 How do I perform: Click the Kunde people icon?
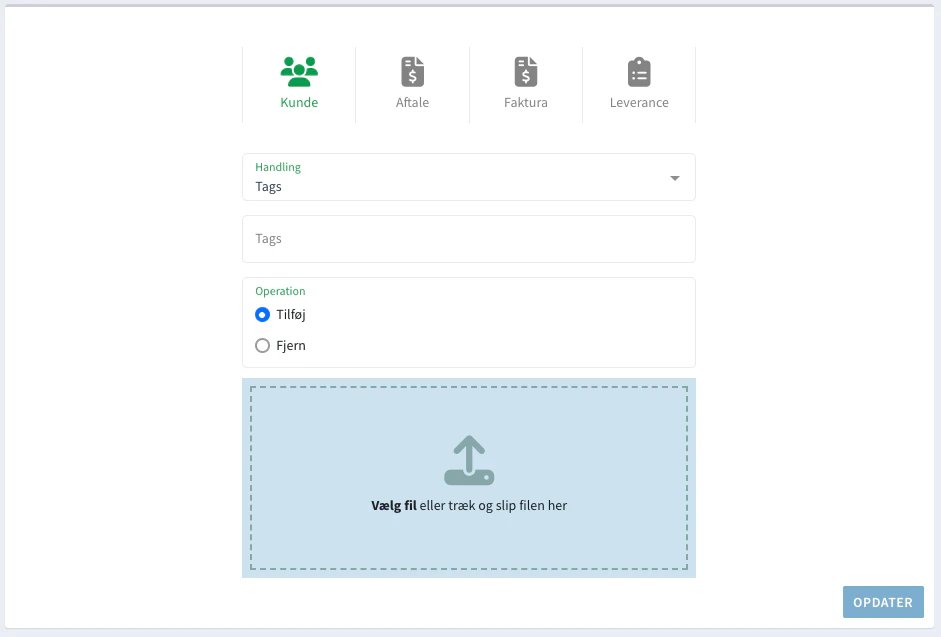point(299,71)
